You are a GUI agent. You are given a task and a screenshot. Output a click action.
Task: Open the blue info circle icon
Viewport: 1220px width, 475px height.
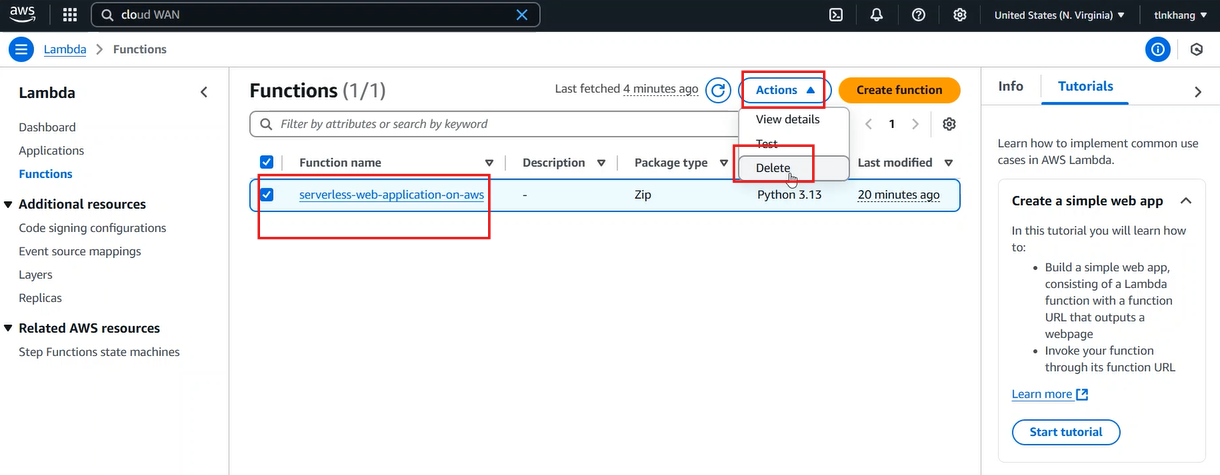click(x=1158, y=49)
